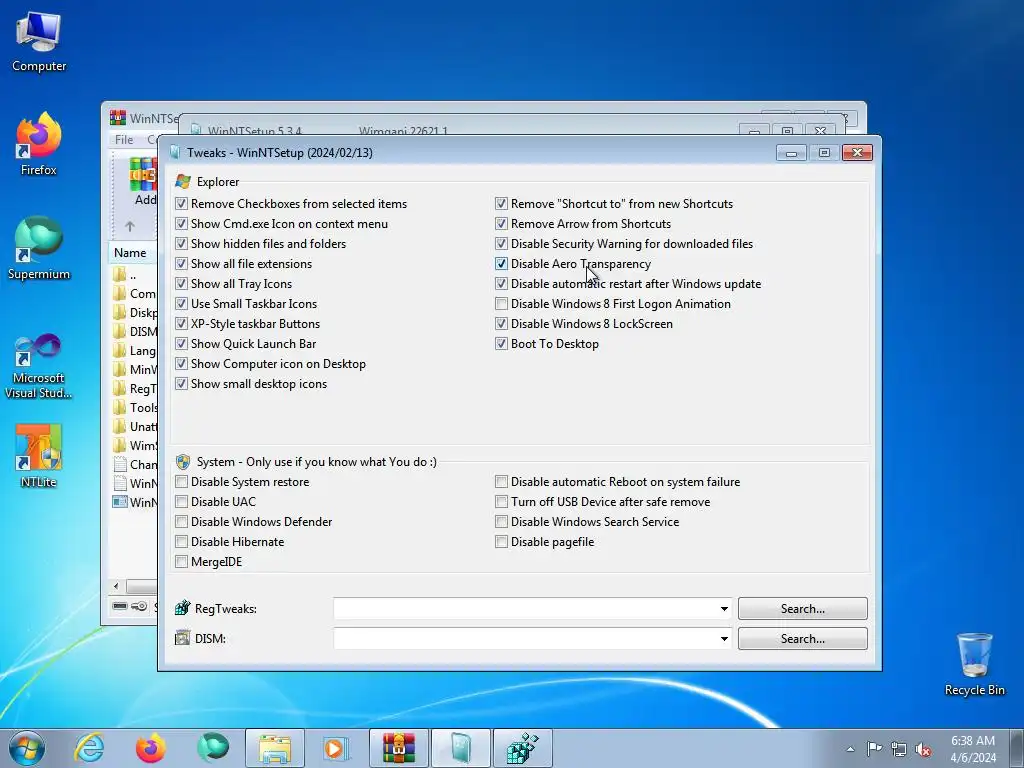This screenshot has width=1024, height=768.
Task: Go up one level in WinRAR
Action: (x=130, y=226)
